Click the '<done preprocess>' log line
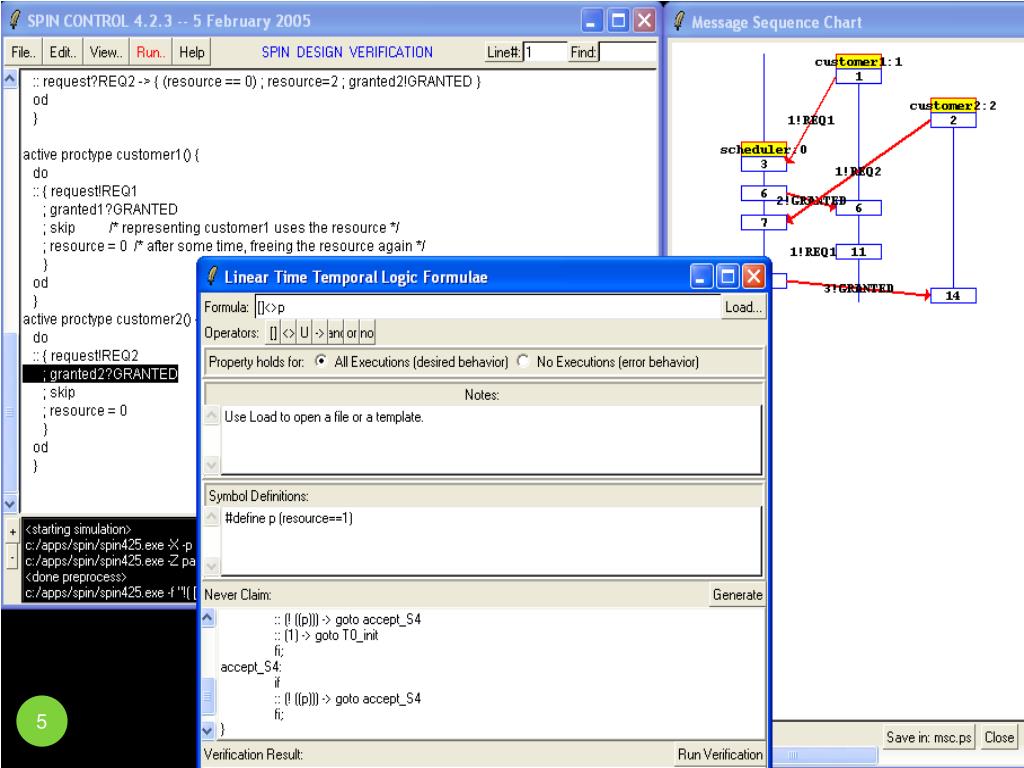Image resolution: width=1024 pixels, height=768 pixels. click(x=76, y=577)
